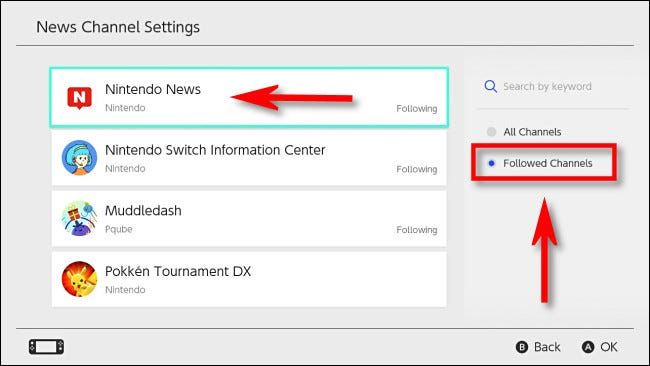The width and height of the screenshot is (650, 366).
Task: Confirm with the OK label
Action: [609, 347]
